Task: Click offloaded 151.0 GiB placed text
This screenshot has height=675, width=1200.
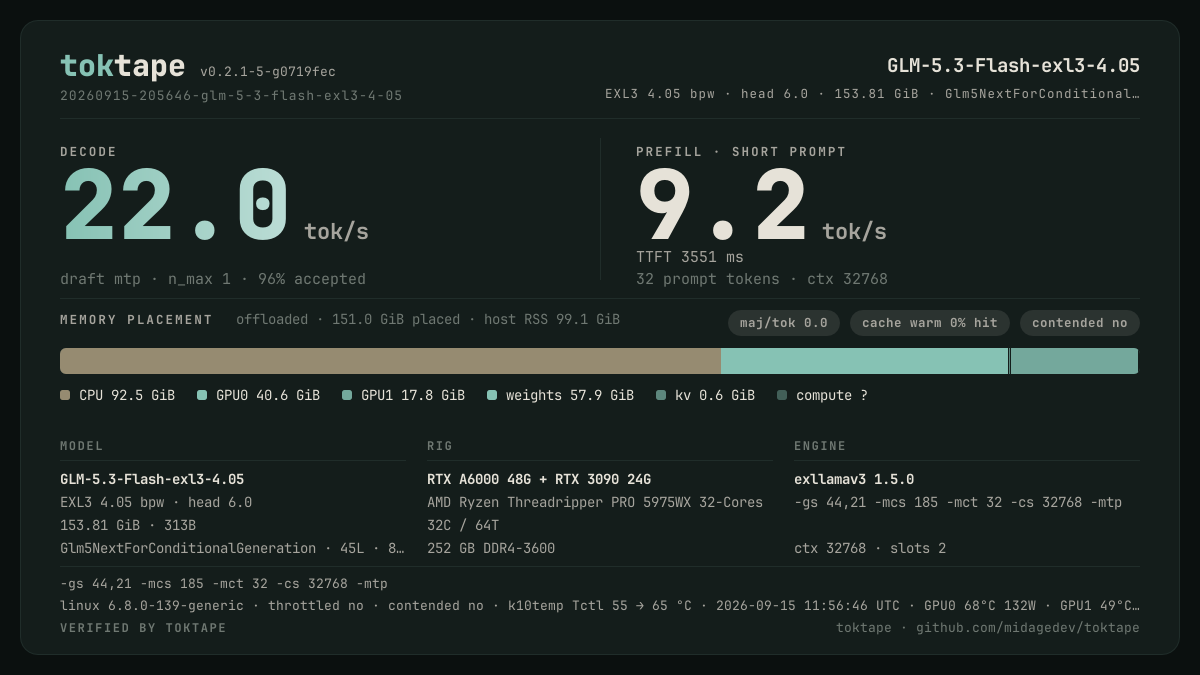Action: tap(428, 320)
